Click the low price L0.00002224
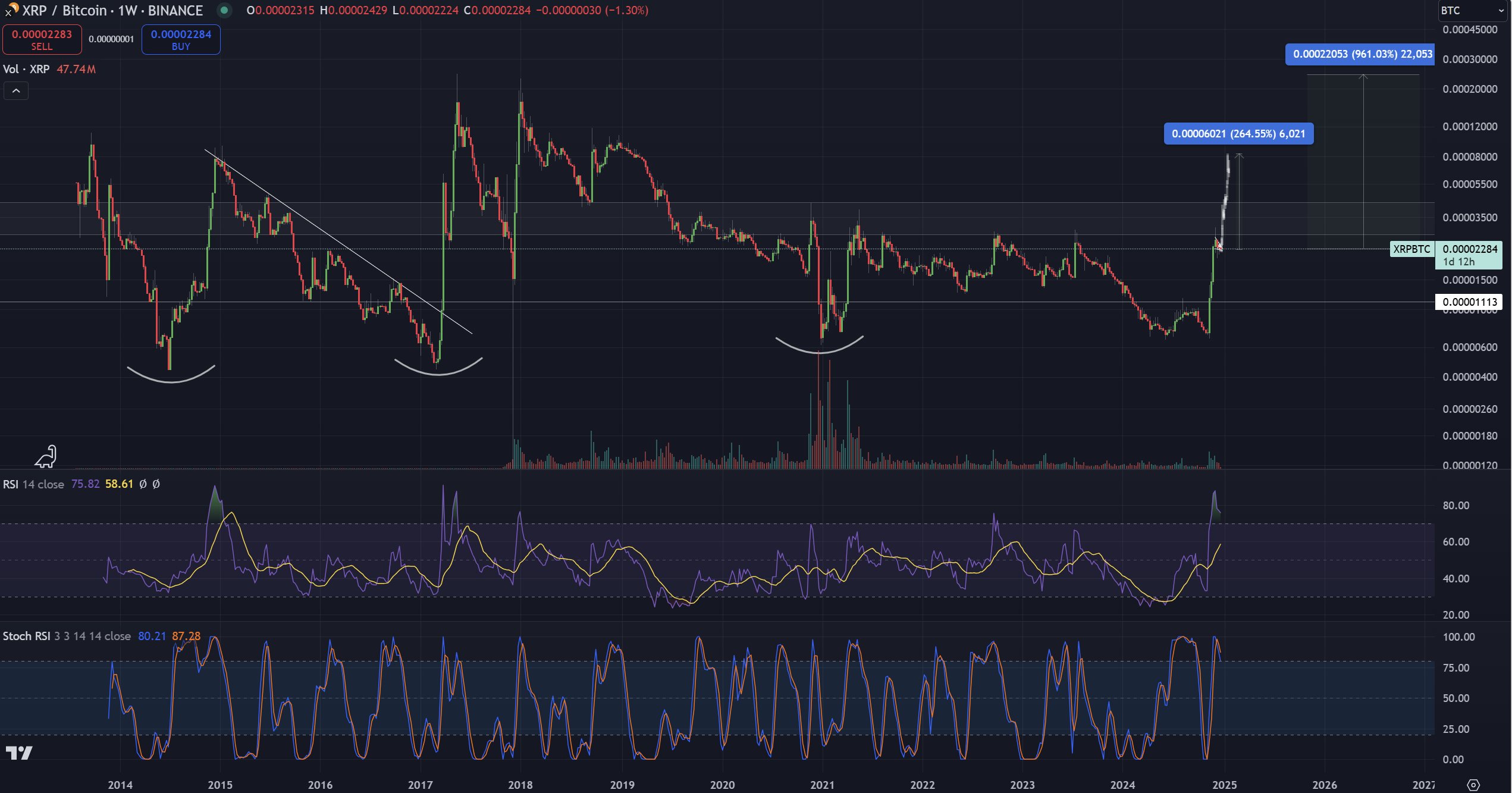This screenshot has width=1512, height=793. (425, 10)
